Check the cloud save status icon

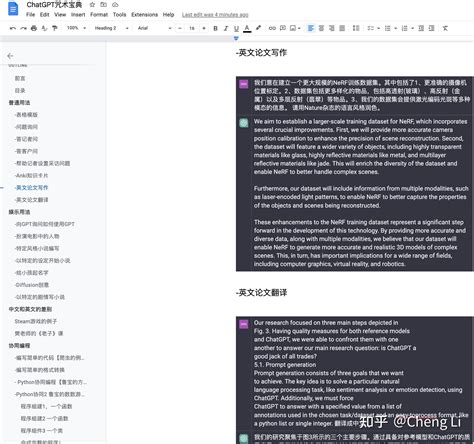[115, 5]
